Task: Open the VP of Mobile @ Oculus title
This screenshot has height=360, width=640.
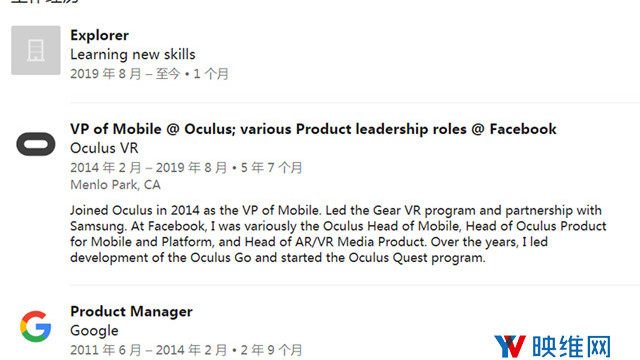Action: pyautogui.click(x=313, y=129)
